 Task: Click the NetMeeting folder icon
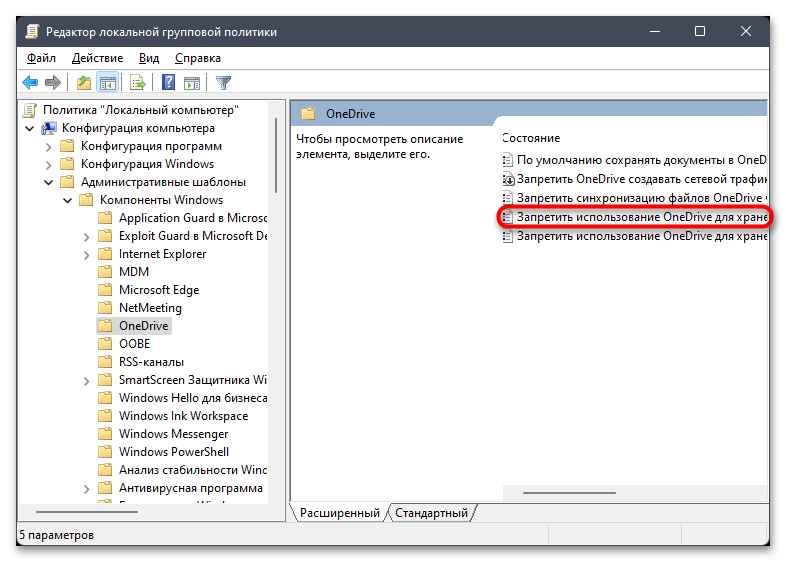pyautogui.click(x=105, y=308)
